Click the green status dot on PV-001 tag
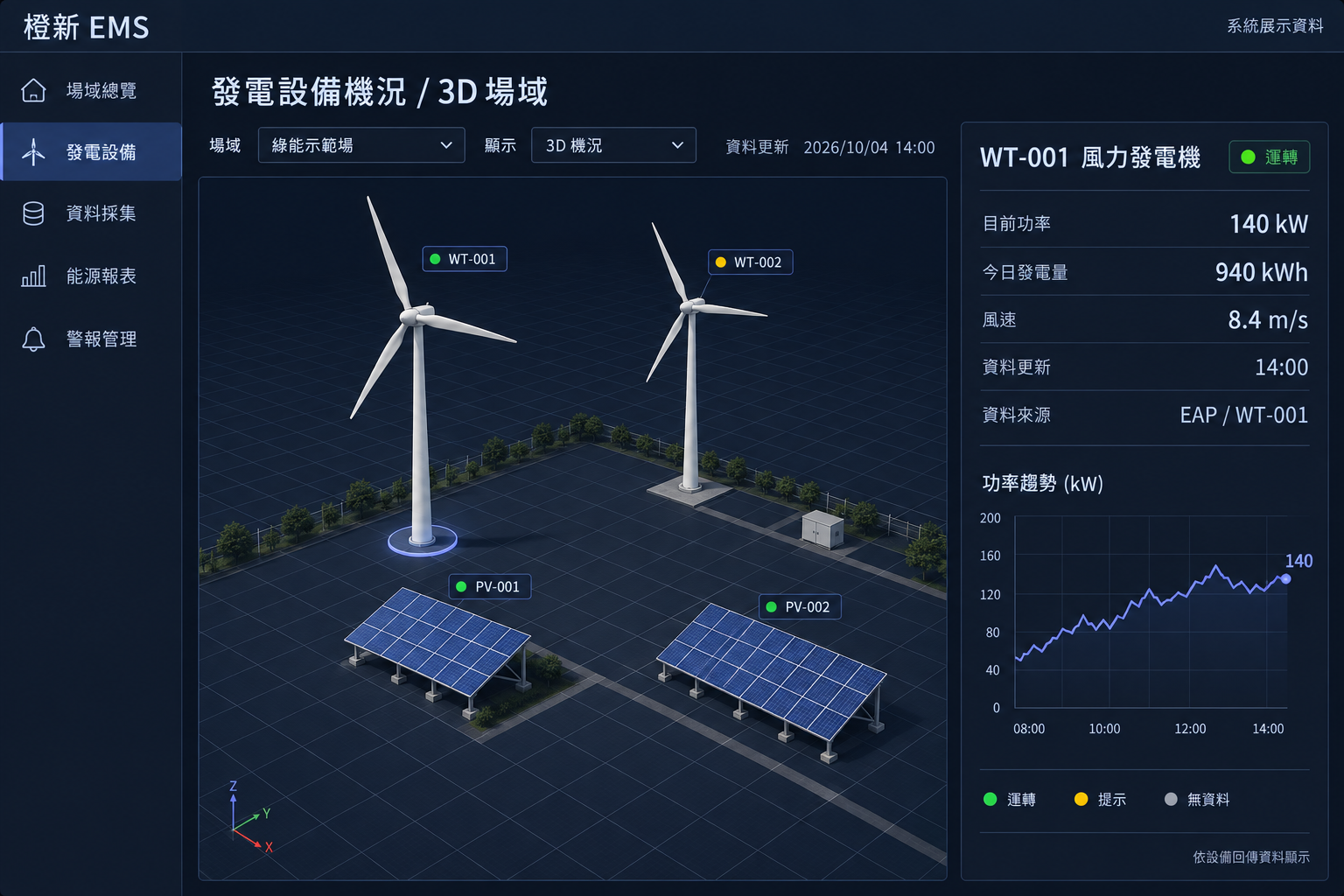 [461, 586]
